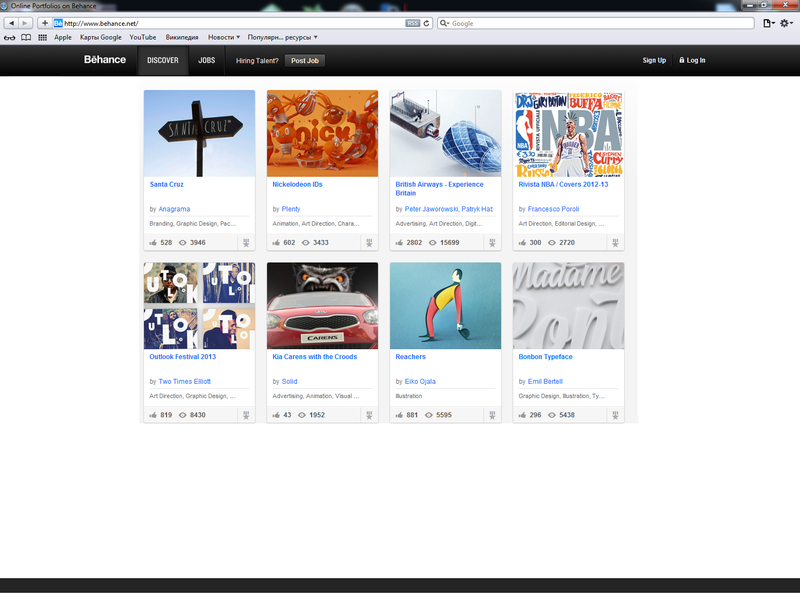
Task: Click the Post Job button
Action: 305,60
